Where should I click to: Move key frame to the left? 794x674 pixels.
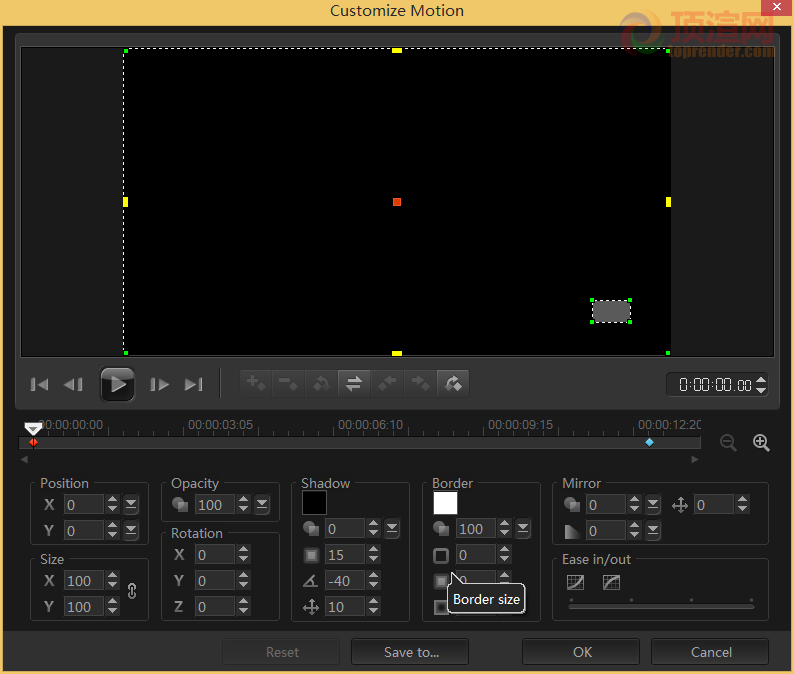click(387, 383)
